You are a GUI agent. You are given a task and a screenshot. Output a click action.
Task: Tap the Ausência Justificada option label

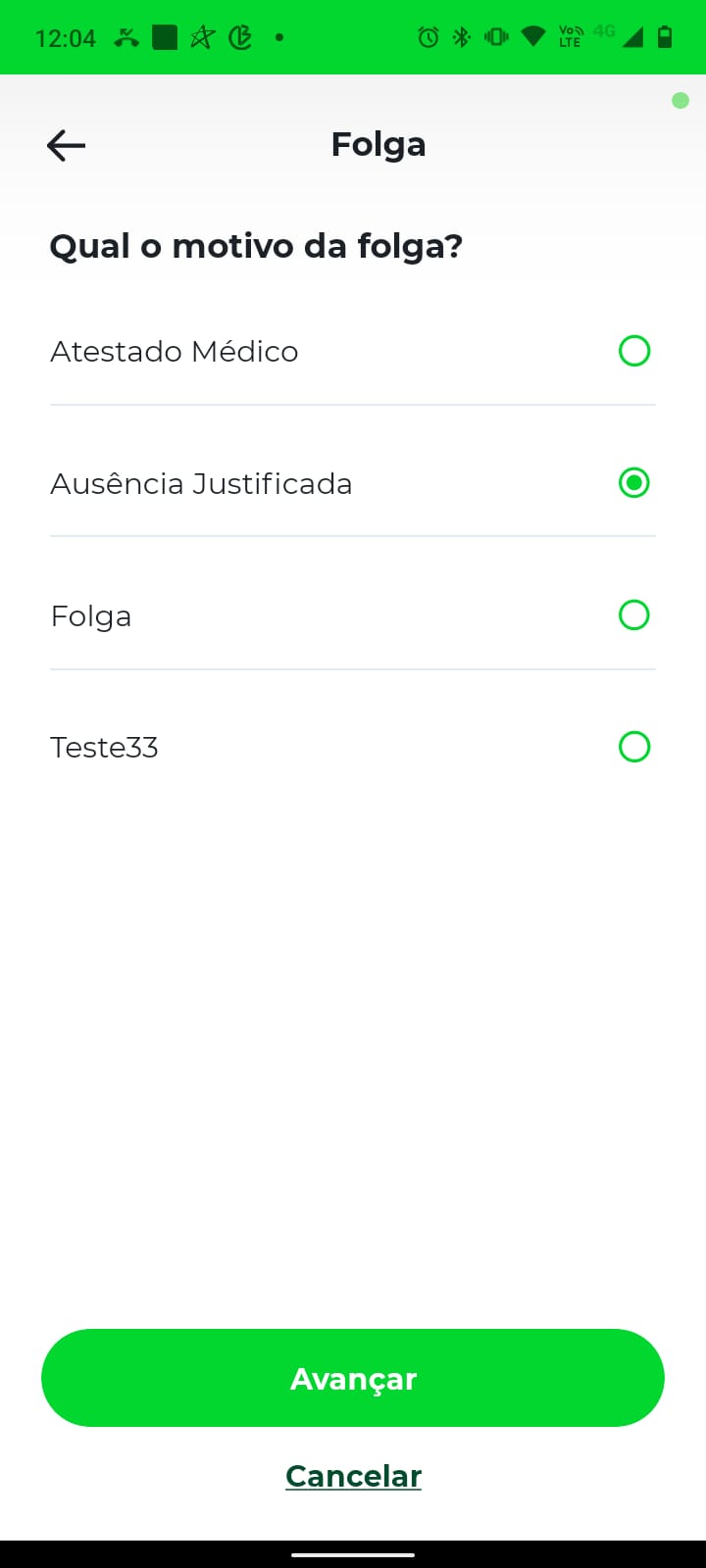(201, 484)
